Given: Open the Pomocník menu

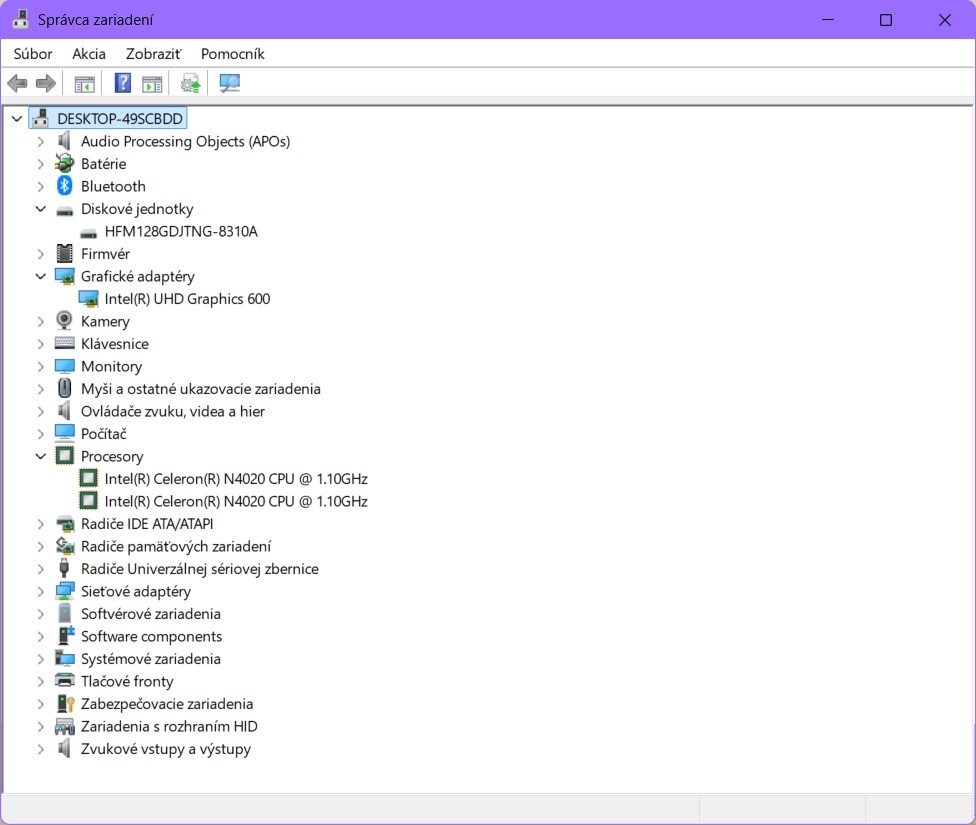Looking at the screenshot, I should [232, 53].
